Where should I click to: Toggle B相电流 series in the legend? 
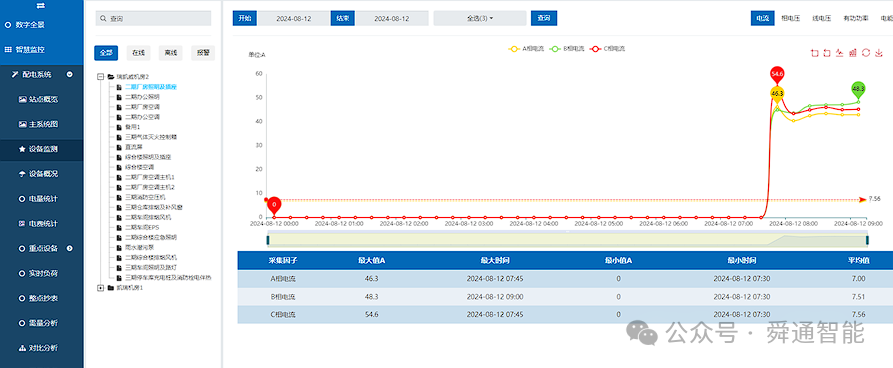point(567,49)
